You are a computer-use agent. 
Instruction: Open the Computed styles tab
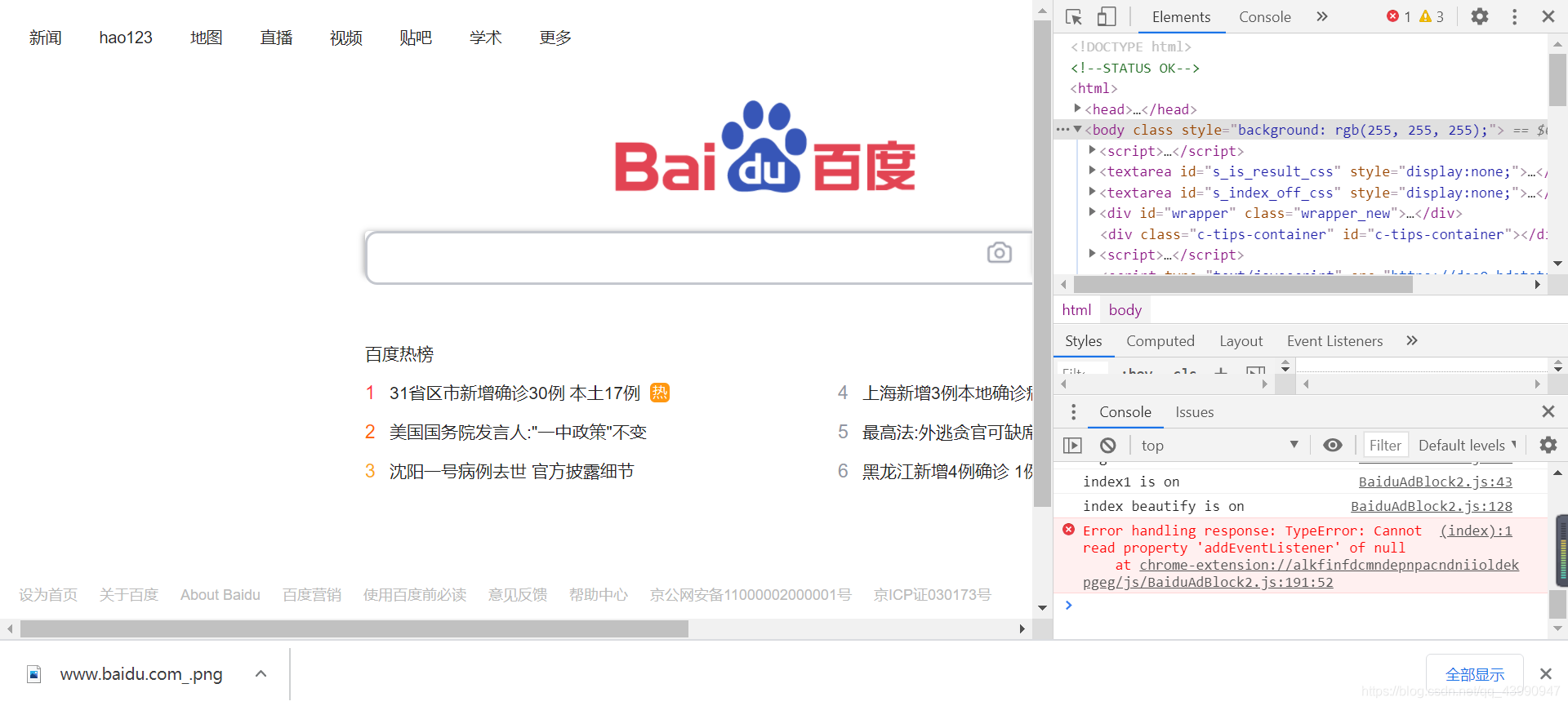click(x=1160, y=341)
